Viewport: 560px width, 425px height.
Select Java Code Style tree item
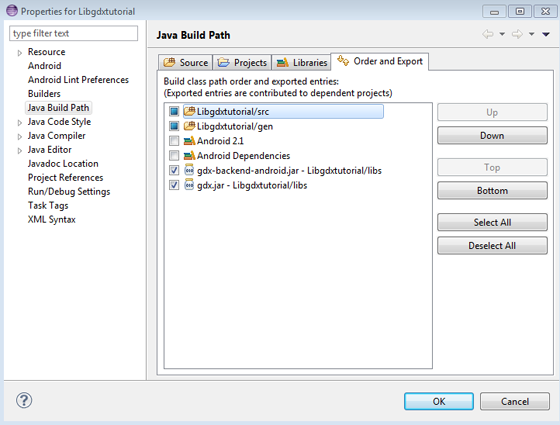tap(59, 122)
